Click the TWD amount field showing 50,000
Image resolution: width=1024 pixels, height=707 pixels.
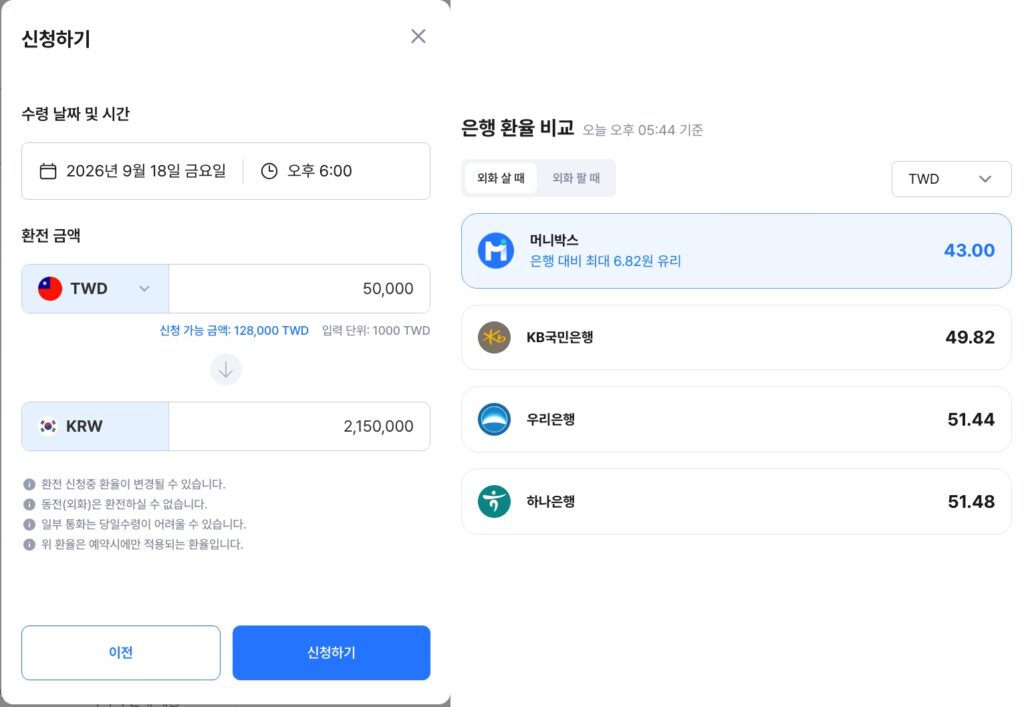point(299,289)
